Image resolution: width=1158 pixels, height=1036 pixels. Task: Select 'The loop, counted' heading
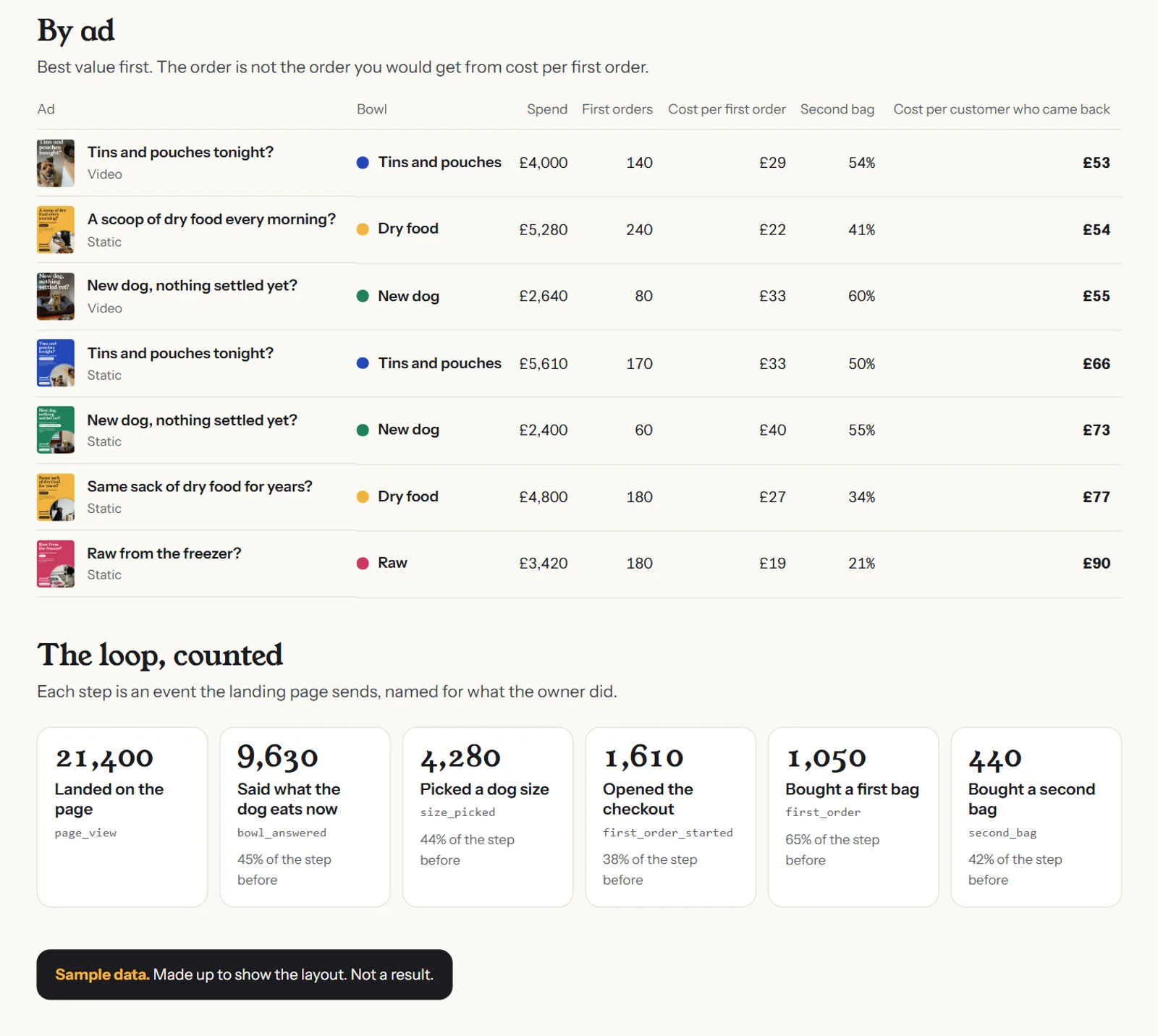point(160,655)
